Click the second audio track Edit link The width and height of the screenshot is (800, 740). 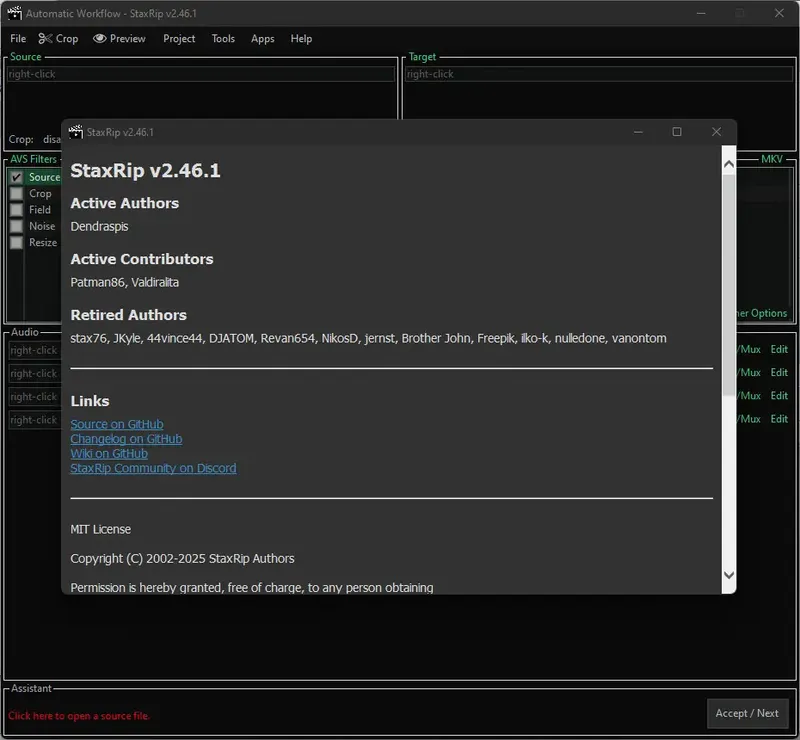point(779,373)
